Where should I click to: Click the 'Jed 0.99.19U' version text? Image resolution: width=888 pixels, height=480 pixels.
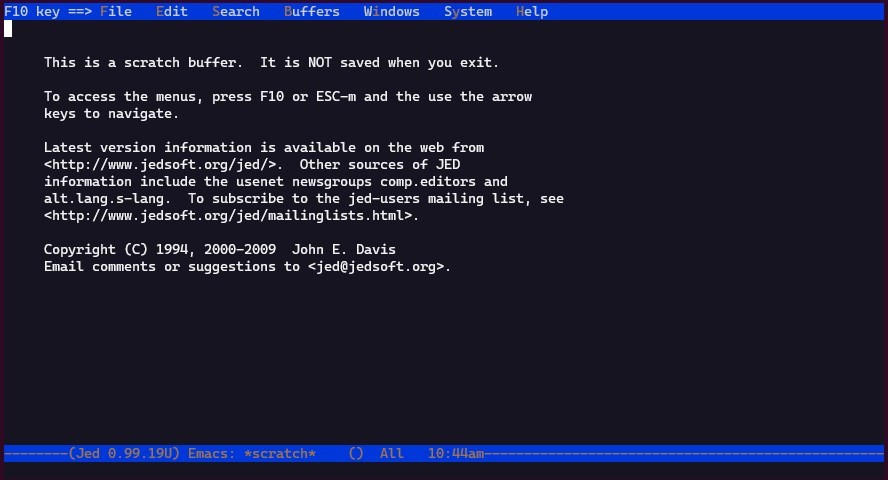[124, 453]
